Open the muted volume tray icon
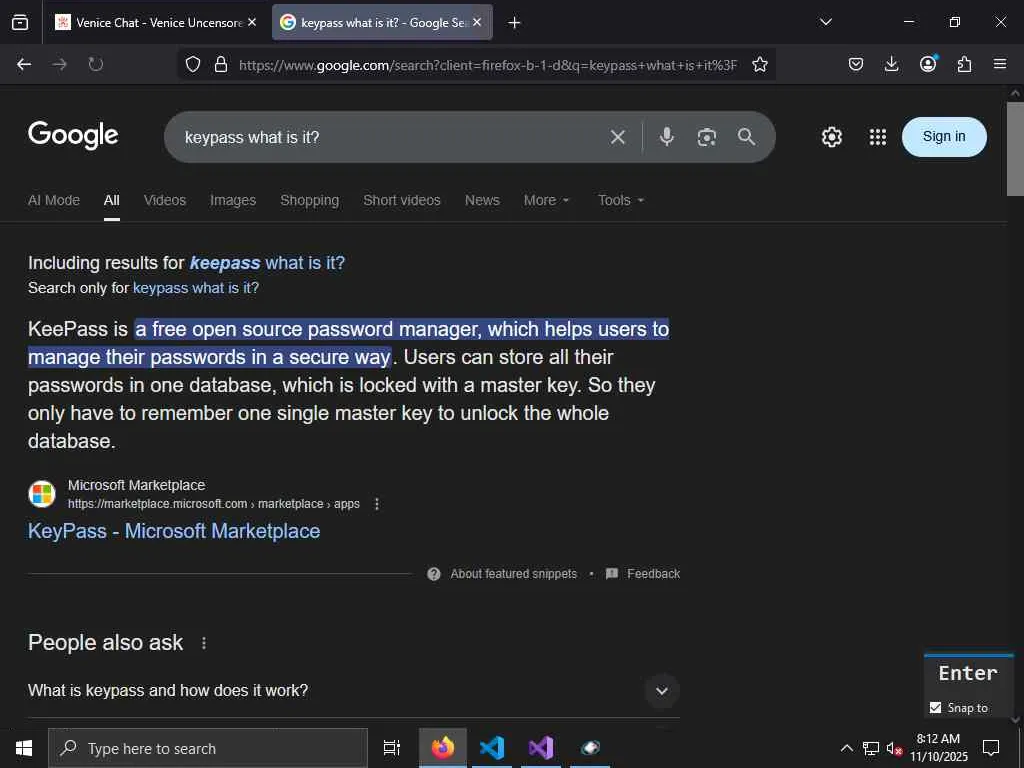1024x768 pixels. click(893, 748)
